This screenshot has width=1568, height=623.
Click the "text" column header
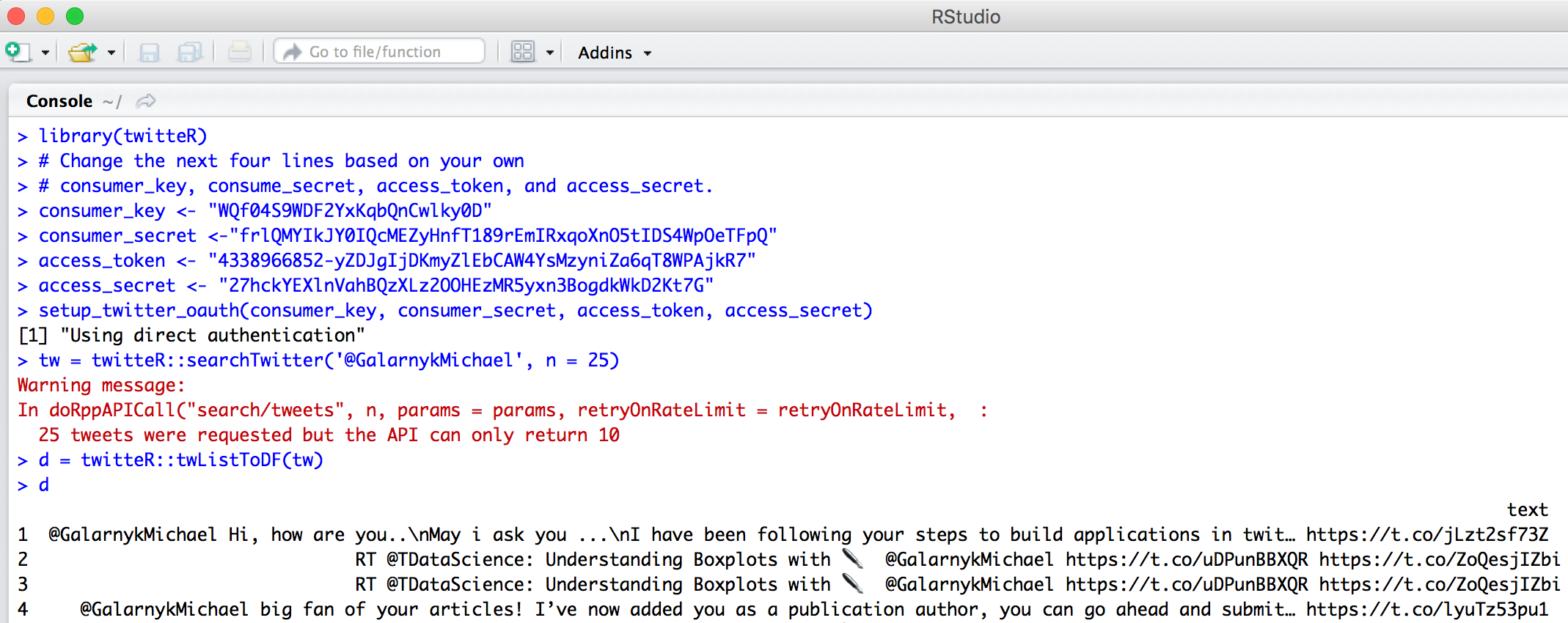point(1527,509)
